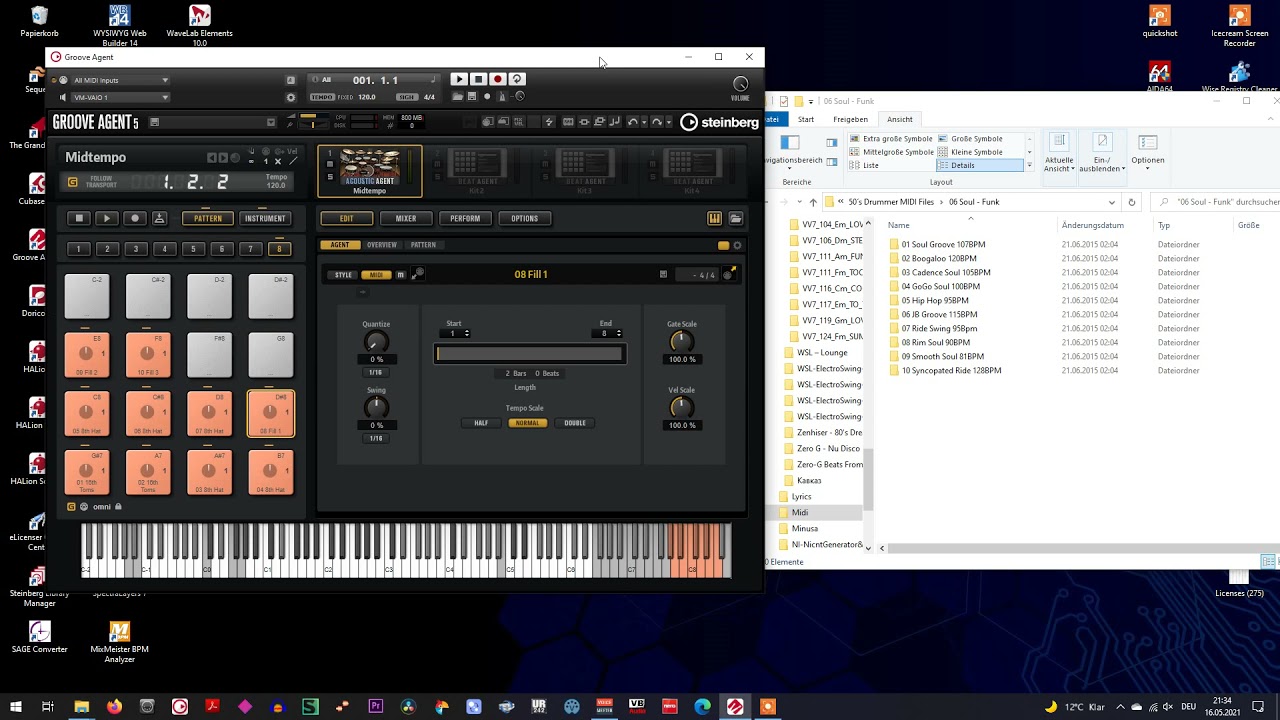
Task: Click the Save file icon under transport
Action: point(472,97)
